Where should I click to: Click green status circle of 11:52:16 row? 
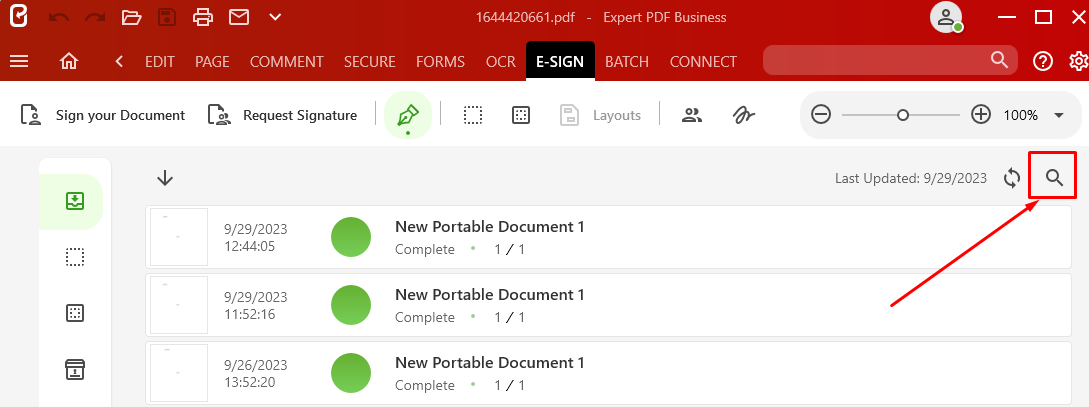tap(351, 305)
